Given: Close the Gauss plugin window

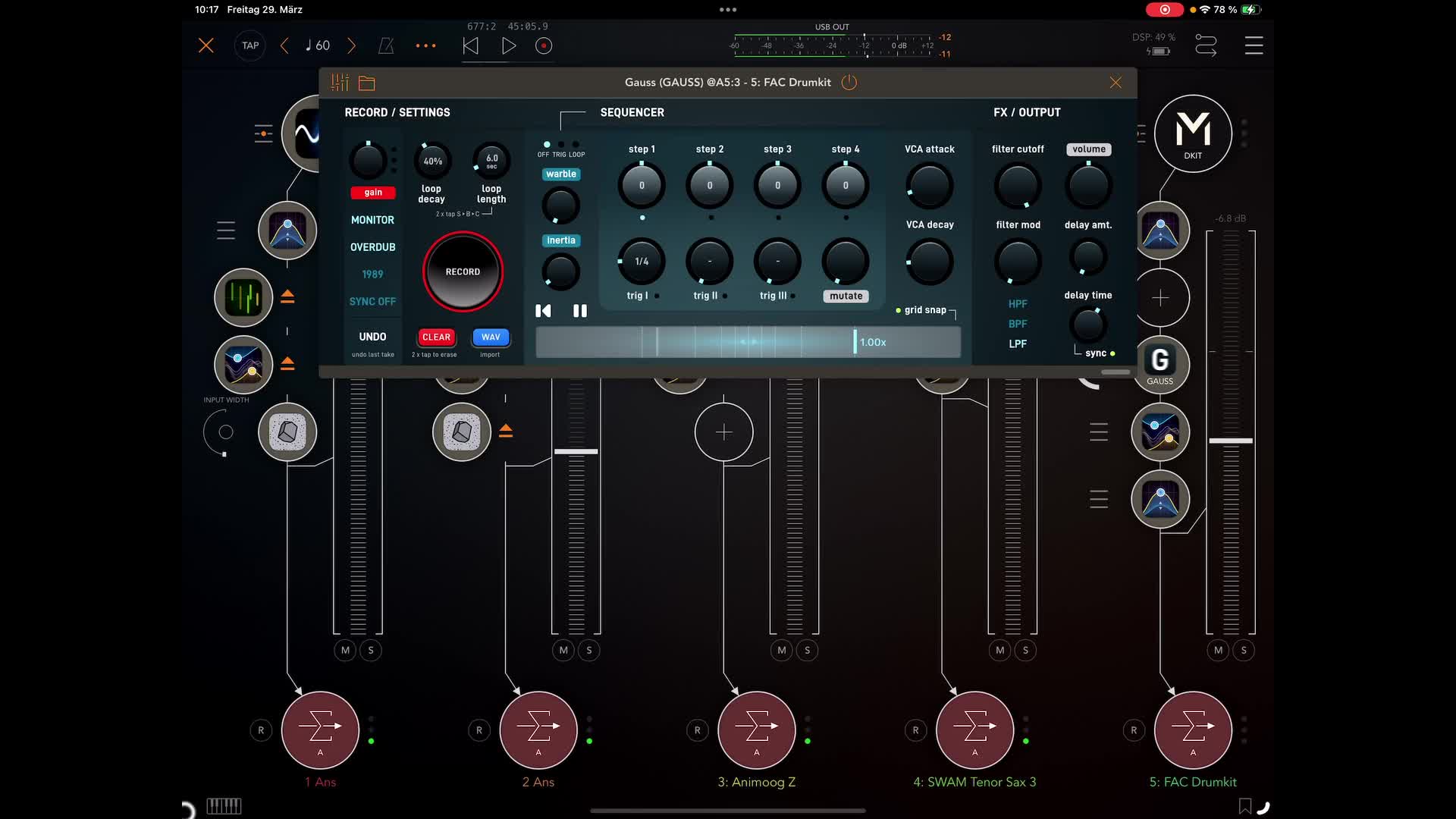Looking at the screenshot, I should pos(1116,82).
